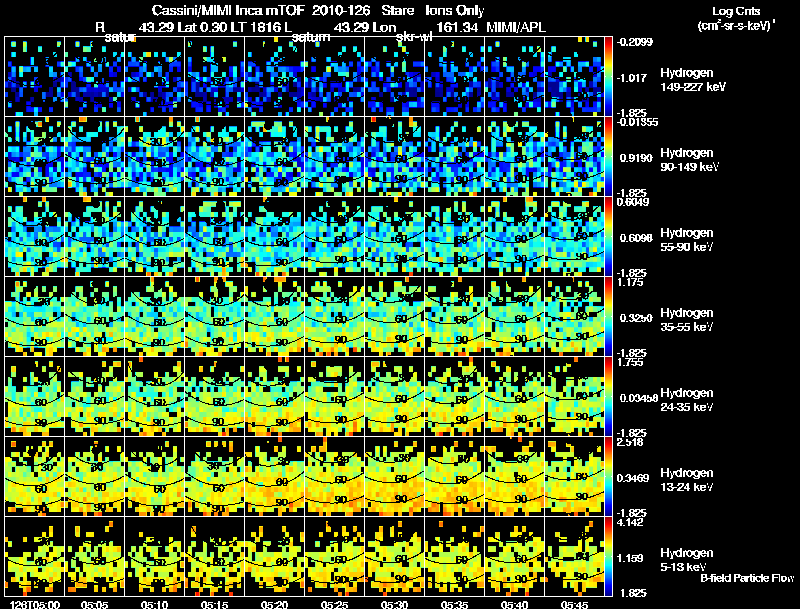The height and width of the screenshot is (609, 800).
Task: Open the 13-24 keV panel at 05:05
Action: 94,477
